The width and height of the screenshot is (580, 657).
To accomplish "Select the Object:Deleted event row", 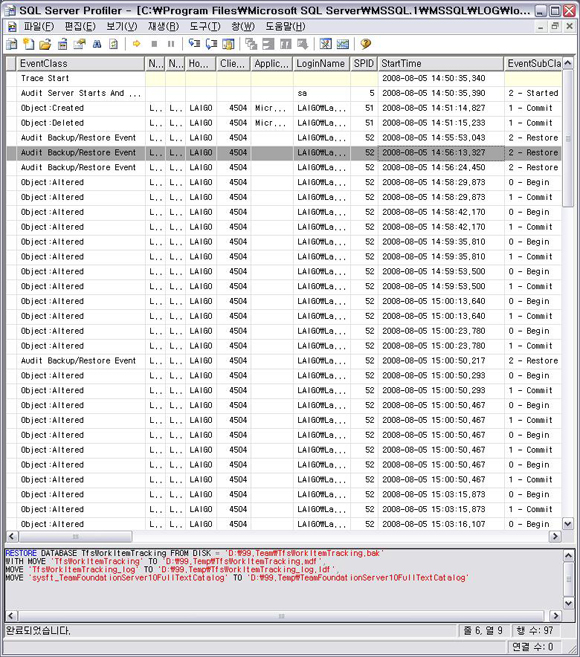I will coord(284,123).
